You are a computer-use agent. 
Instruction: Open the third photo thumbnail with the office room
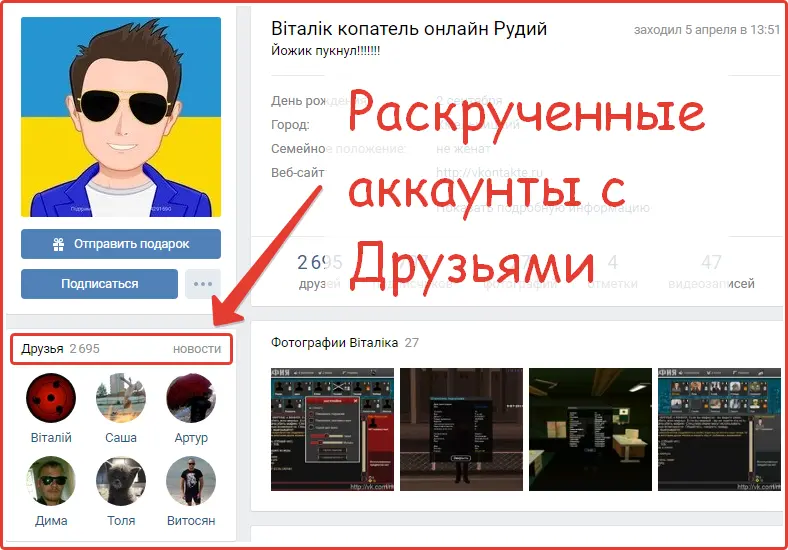[590, 429]
